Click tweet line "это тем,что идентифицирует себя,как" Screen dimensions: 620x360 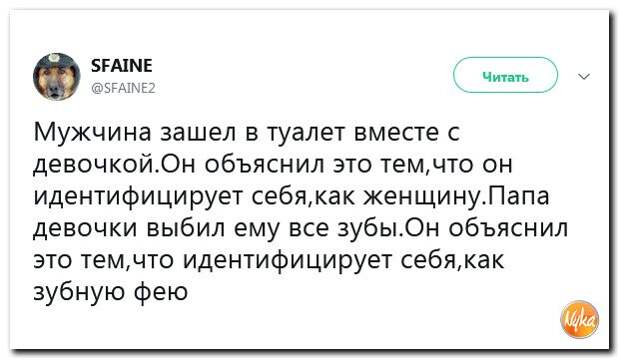pyautogui.click(x=269, y=260)
